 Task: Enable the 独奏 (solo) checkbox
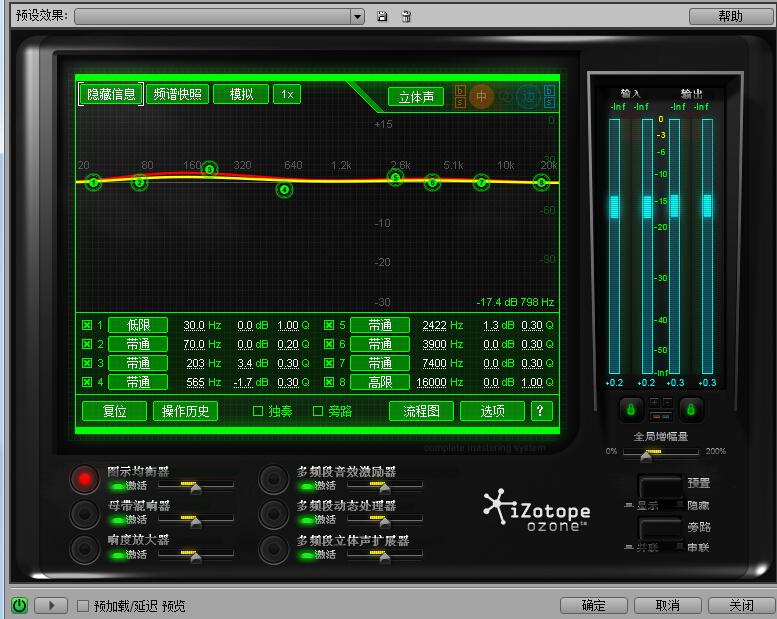[258, 411]
